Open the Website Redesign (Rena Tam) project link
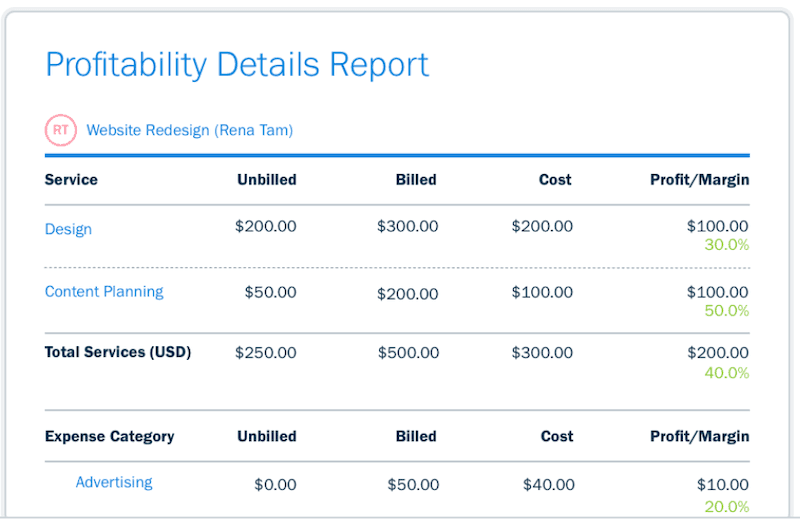The width and height of the screenshot is (800, 519). [189, 130]
